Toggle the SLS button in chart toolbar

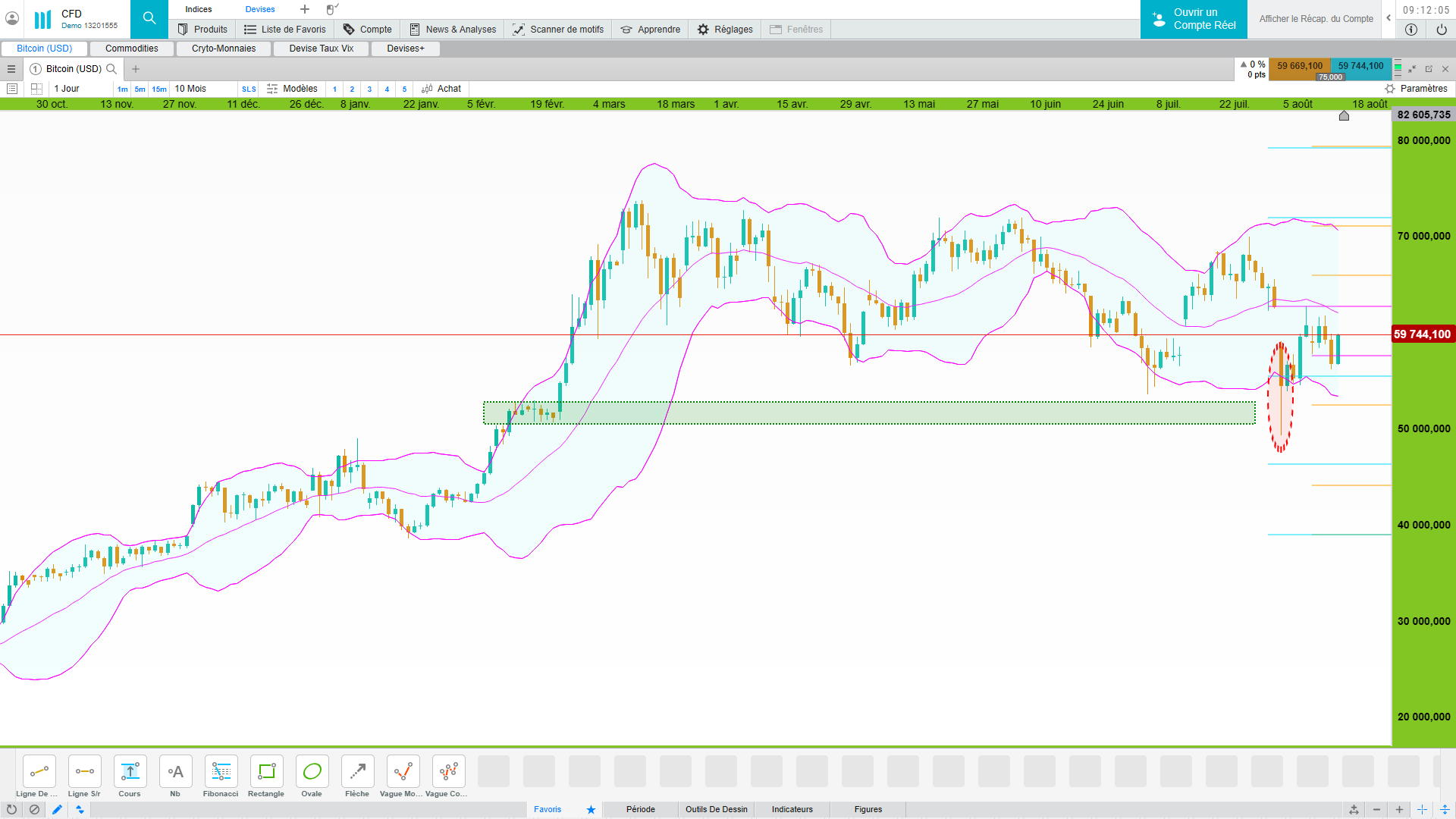coord(249,89)
